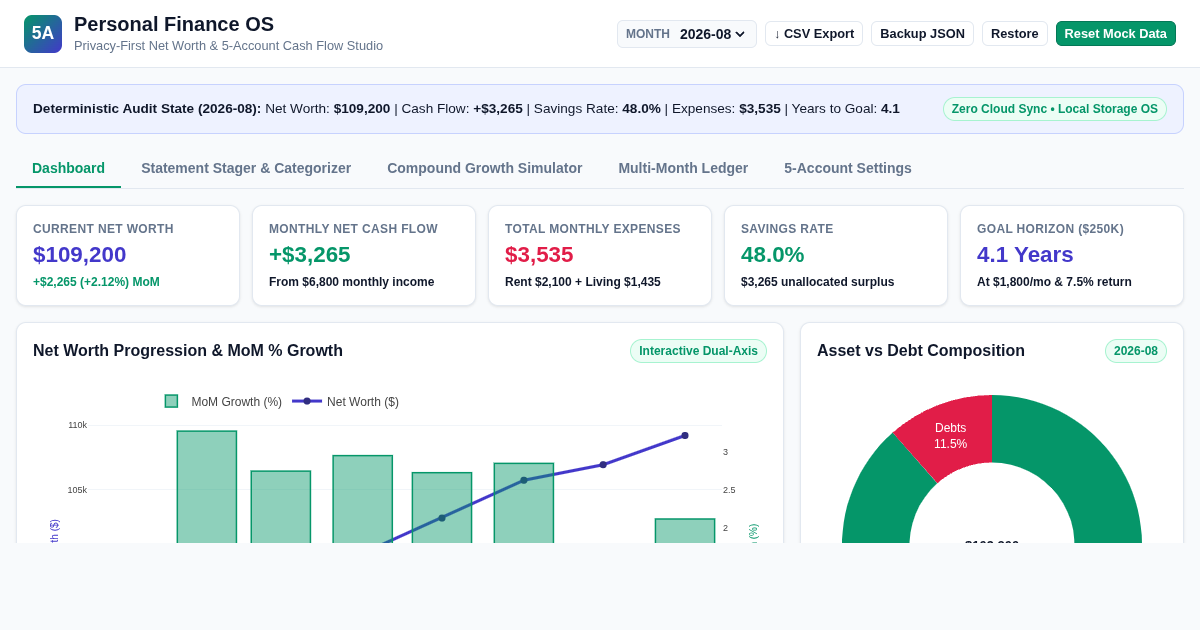
Task: Go to 5-Account Settings tab
Action: pyautogui.click(x=848, y=168)
